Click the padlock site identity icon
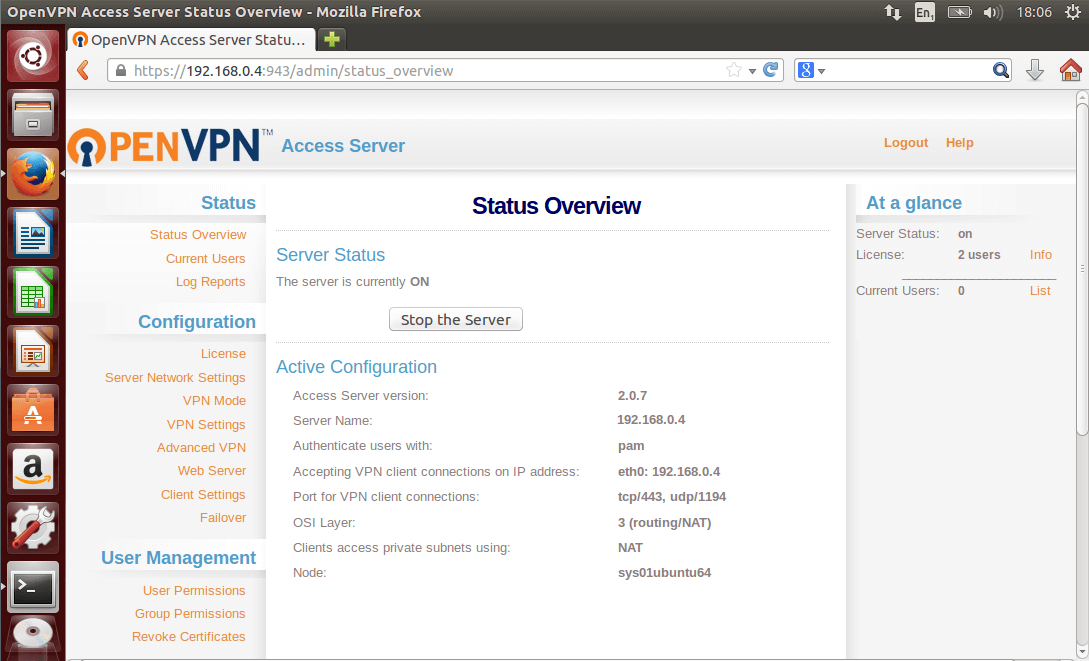The image size is (1089, 661). (x=121, y=70)
